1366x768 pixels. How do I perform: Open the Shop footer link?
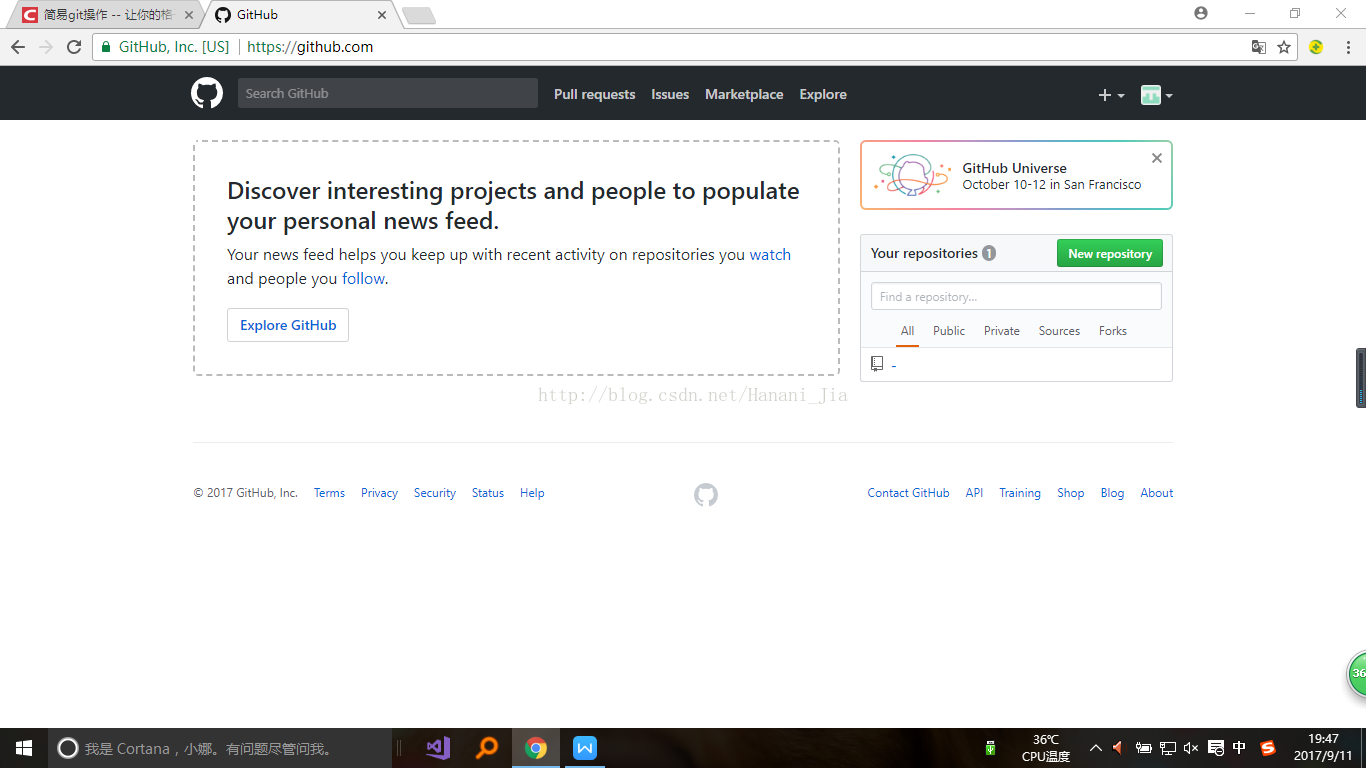tap(1071, 493)
